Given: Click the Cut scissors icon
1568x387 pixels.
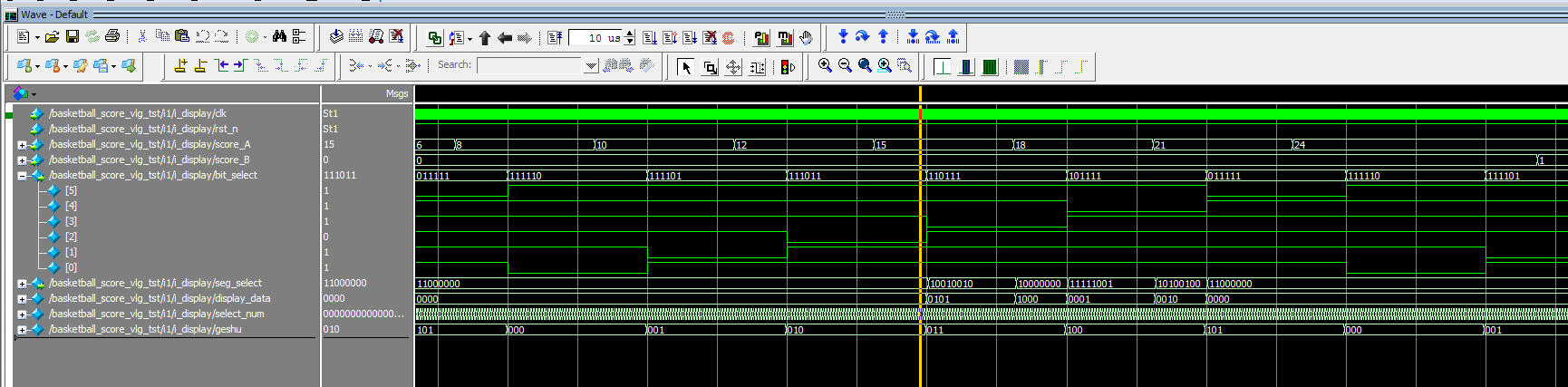Looking at the screenshot, I should click(x=142, y=37).
